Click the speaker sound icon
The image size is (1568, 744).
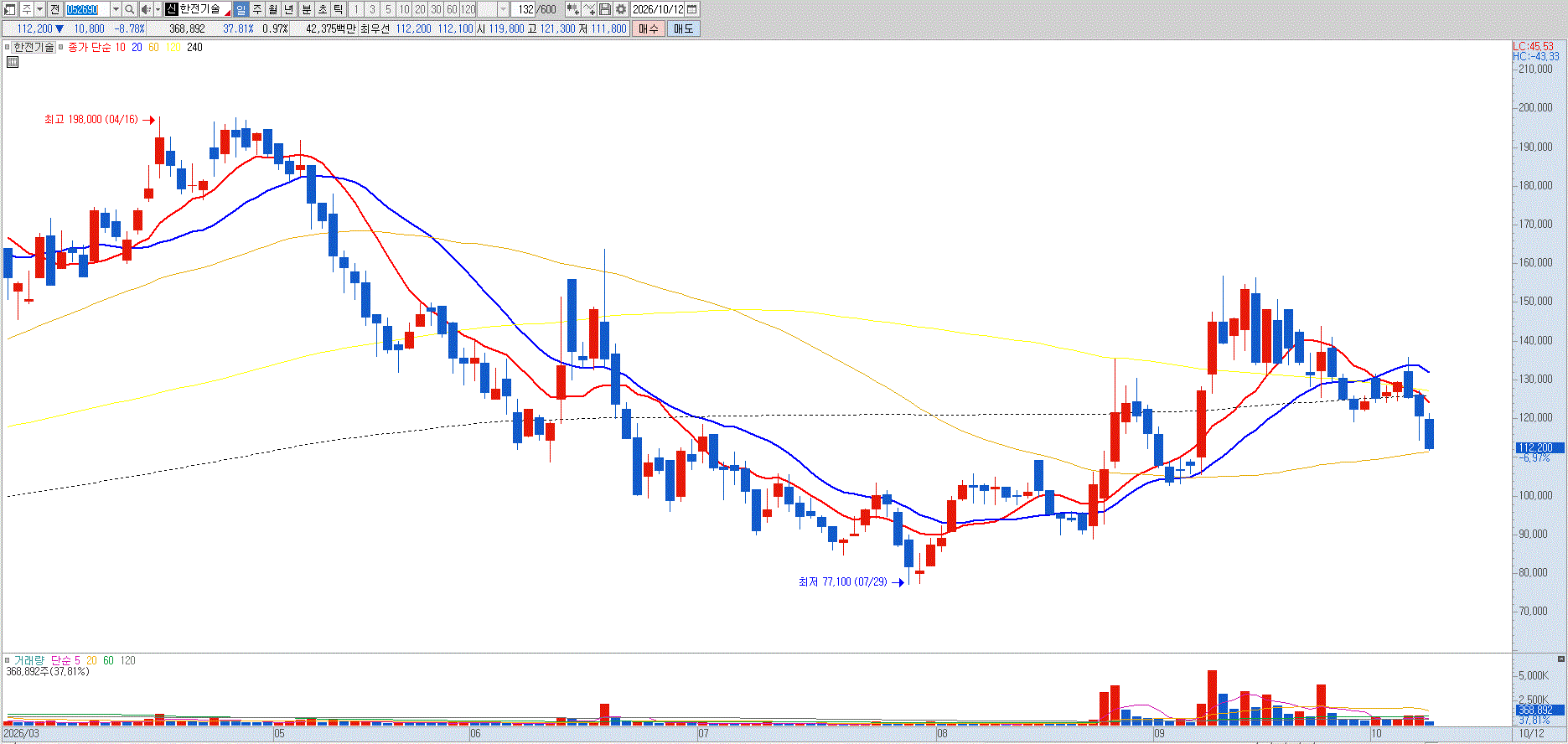pyautogui.click(x=146, y=9)
